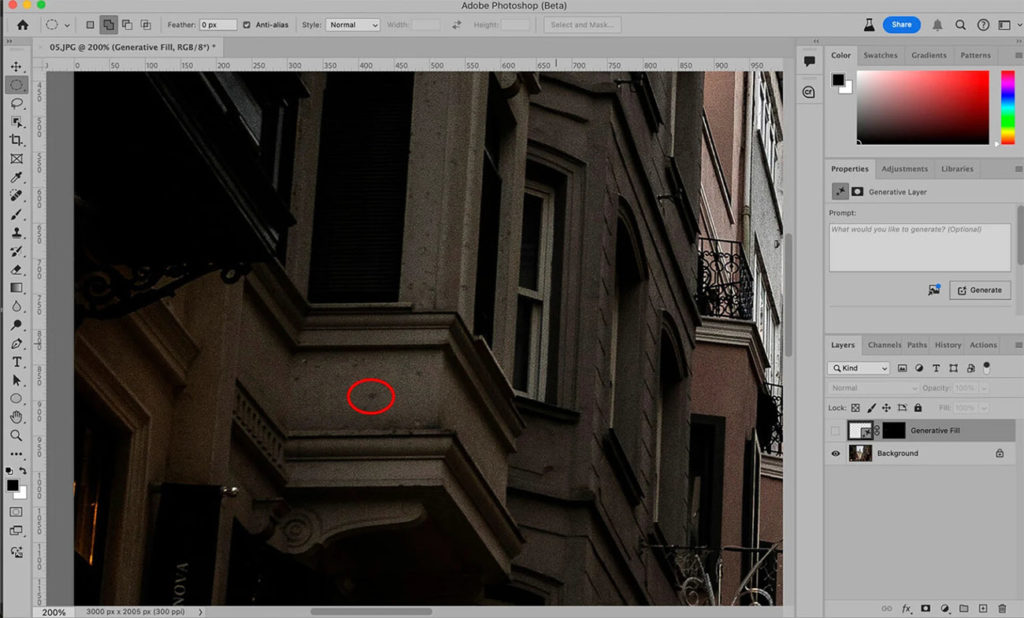Viewport: 1024px width, 618px height.
Task: Expand the marquee tool preset picker arrow
Action: click(x=67, y=24)
